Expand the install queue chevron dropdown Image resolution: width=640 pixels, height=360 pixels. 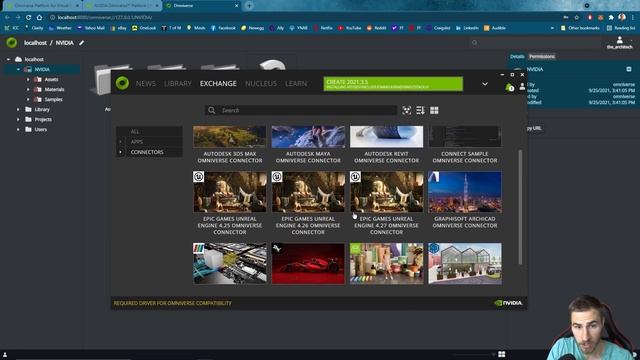[485, 84]
